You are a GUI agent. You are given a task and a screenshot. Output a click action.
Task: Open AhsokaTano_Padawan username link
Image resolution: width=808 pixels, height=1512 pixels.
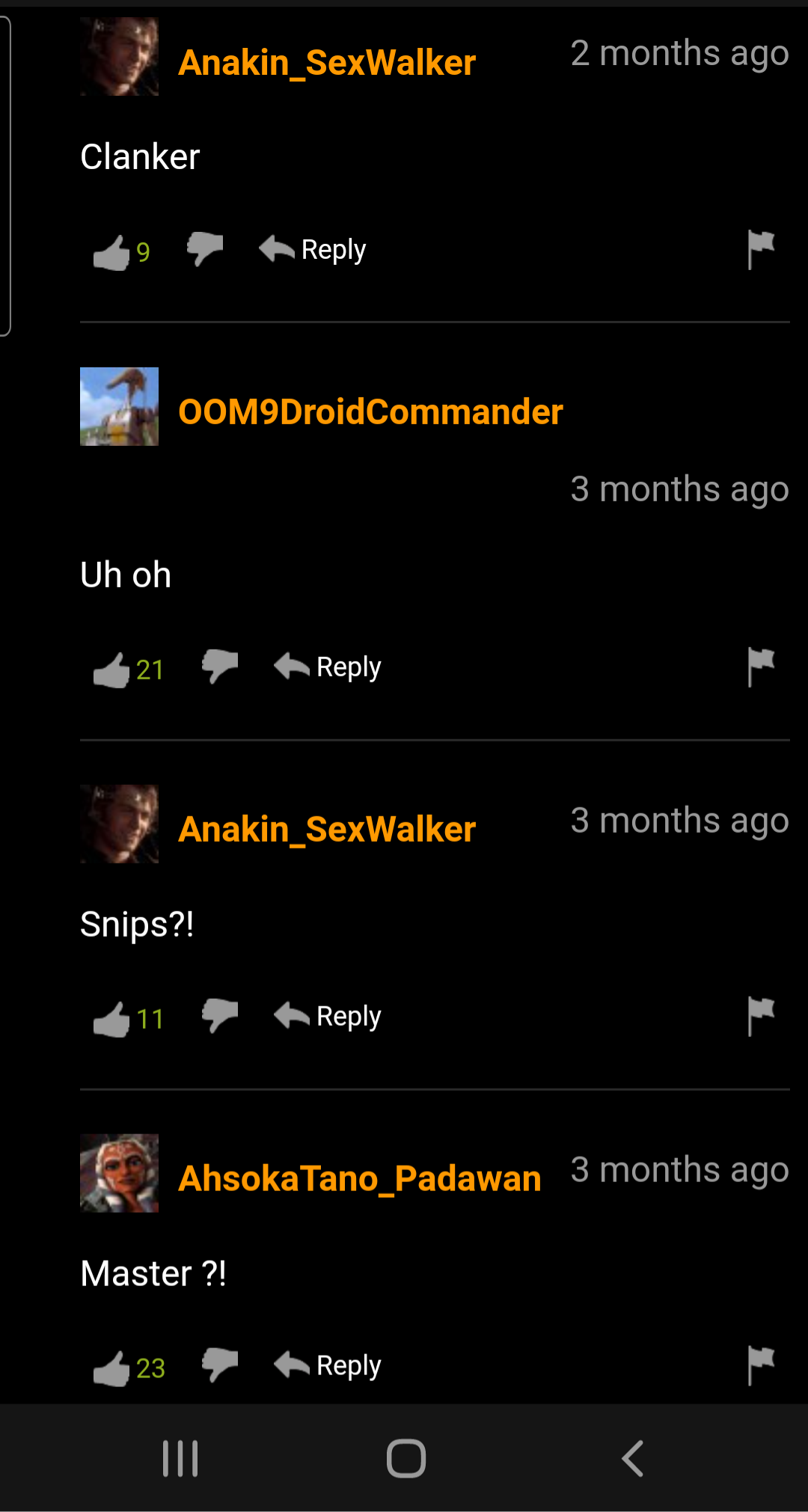(360, 1178)
